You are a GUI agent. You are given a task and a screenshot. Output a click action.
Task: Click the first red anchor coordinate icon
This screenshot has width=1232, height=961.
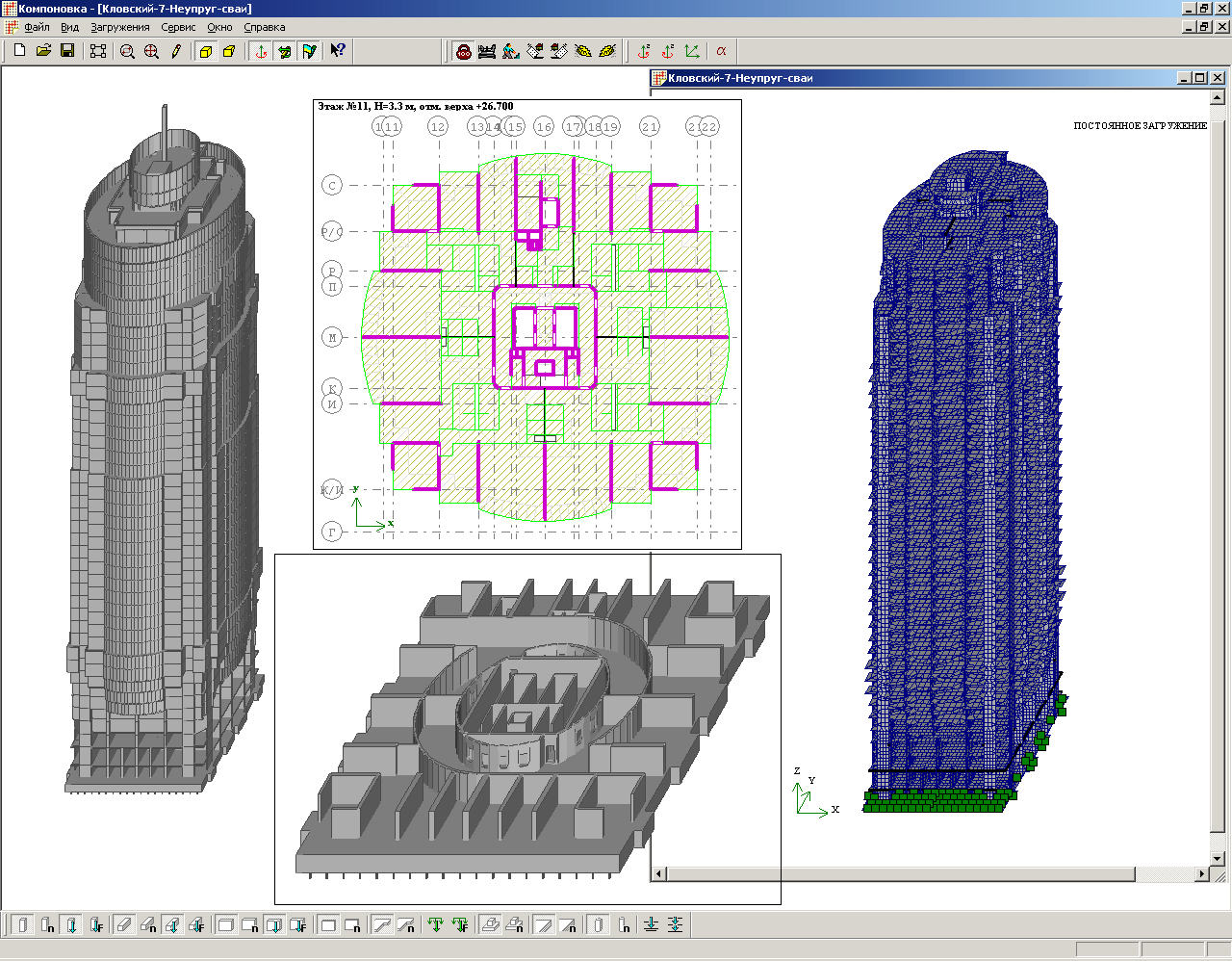[x=644, y=51]
